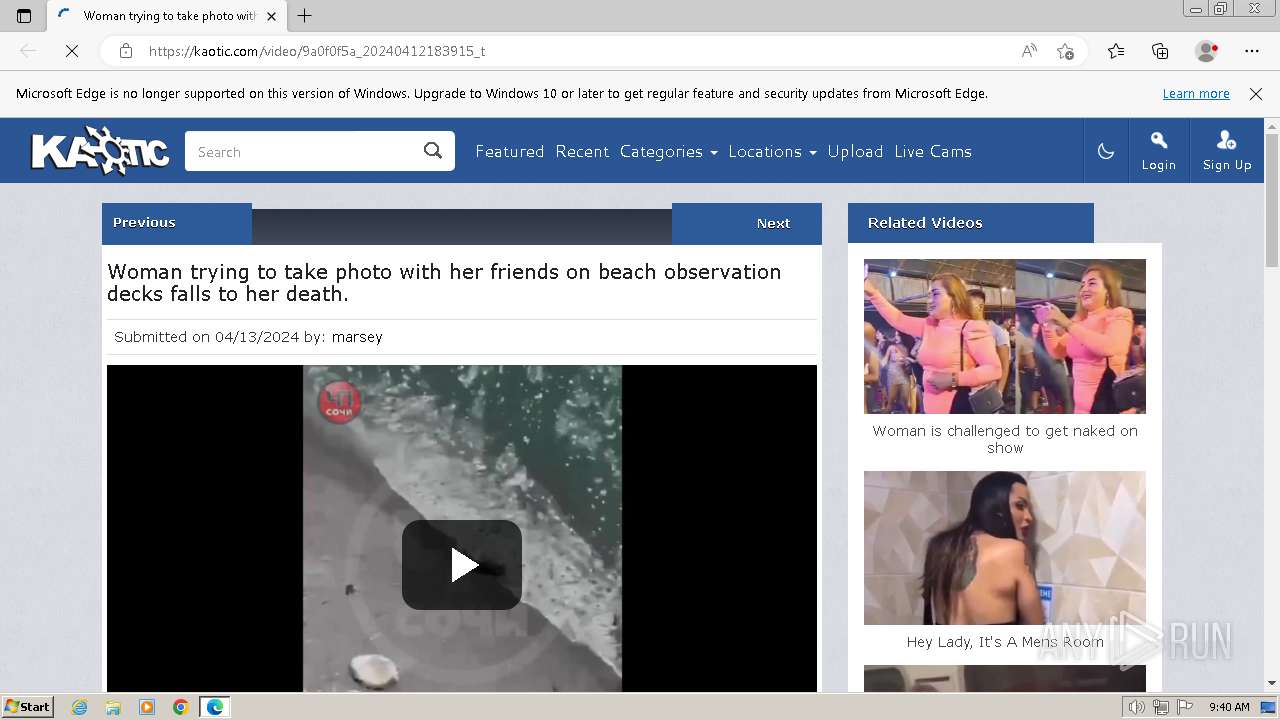Go to the Previous video
This screenshot has height=720, width=1280.
(x=177, y=223)
